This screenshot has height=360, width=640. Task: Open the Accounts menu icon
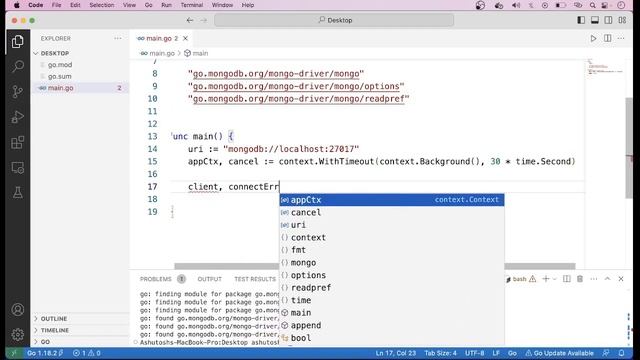click(18, 309)
